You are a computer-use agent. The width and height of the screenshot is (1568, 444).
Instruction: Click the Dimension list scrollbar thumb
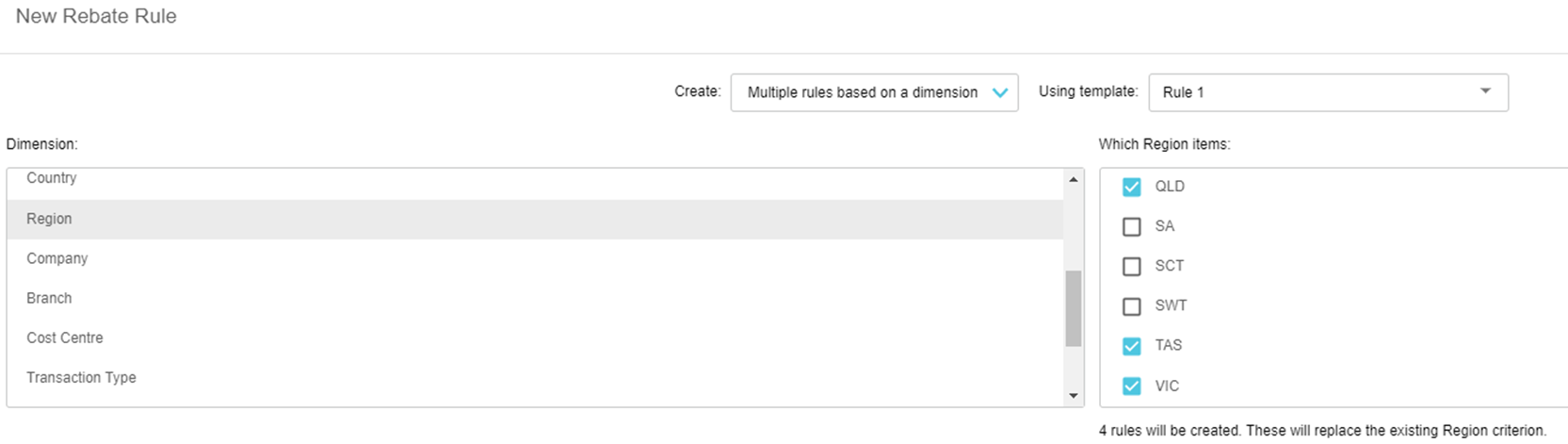tap(1074, 308)
